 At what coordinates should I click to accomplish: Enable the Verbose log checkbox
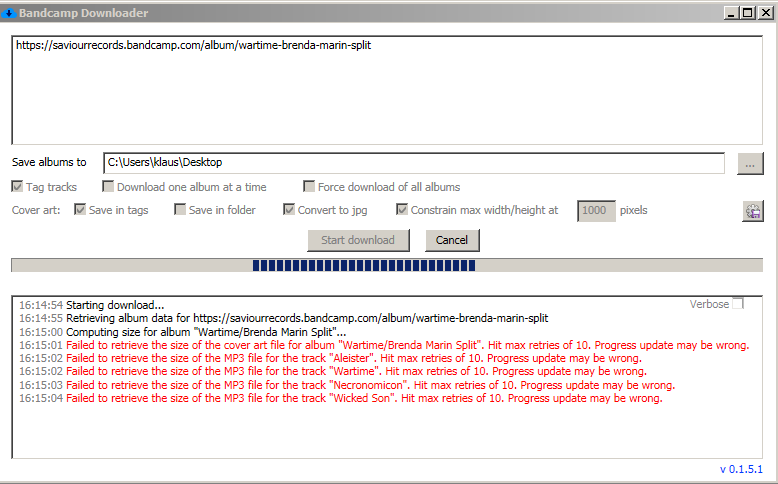pyautogui.click(x=738, y=303)
